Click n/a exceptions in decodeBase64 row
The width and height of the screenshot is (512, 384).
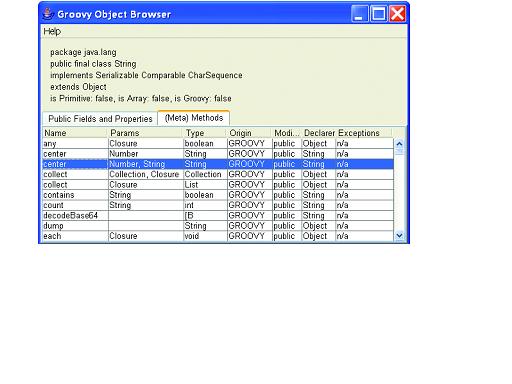[364, 216]
